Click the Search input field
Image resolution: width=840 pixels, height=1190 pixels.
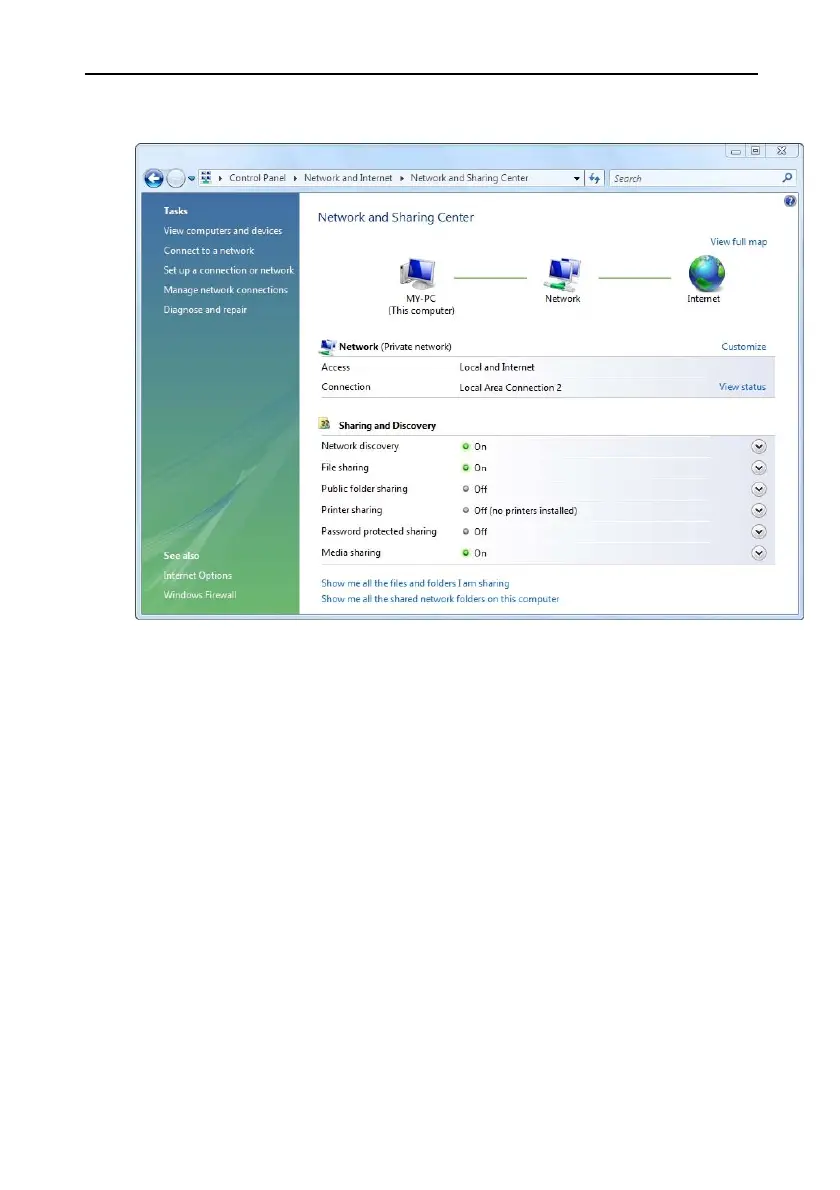pos(694,178)
